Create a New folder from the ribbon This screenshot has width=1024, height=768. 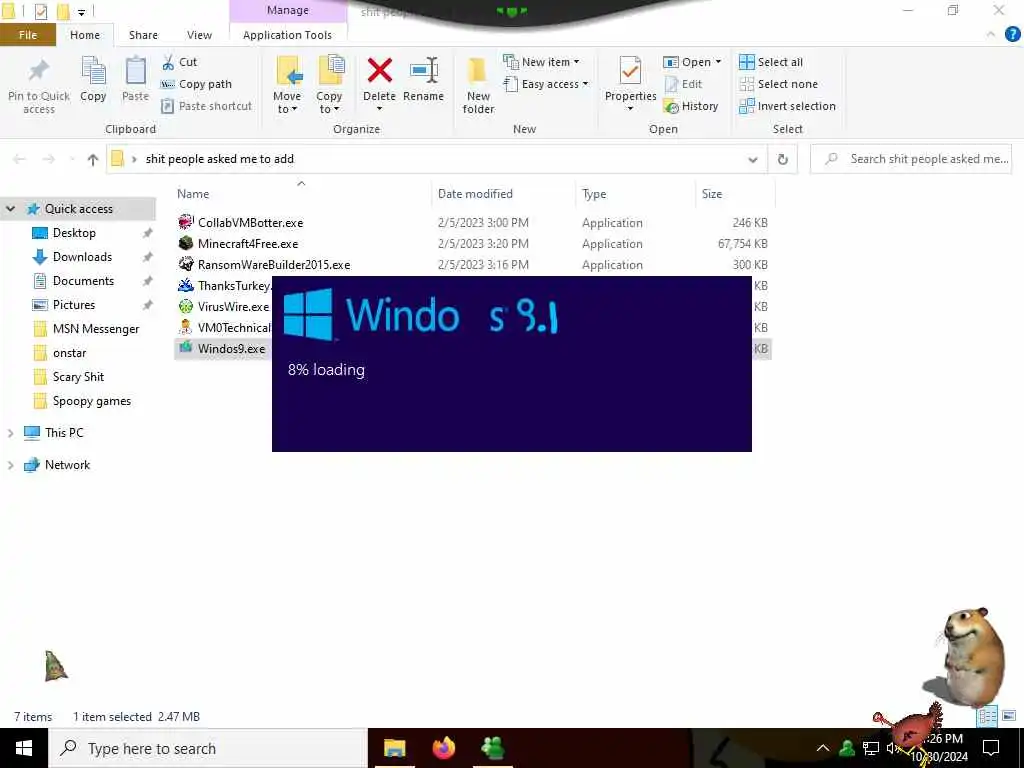[x=478, y=85]
